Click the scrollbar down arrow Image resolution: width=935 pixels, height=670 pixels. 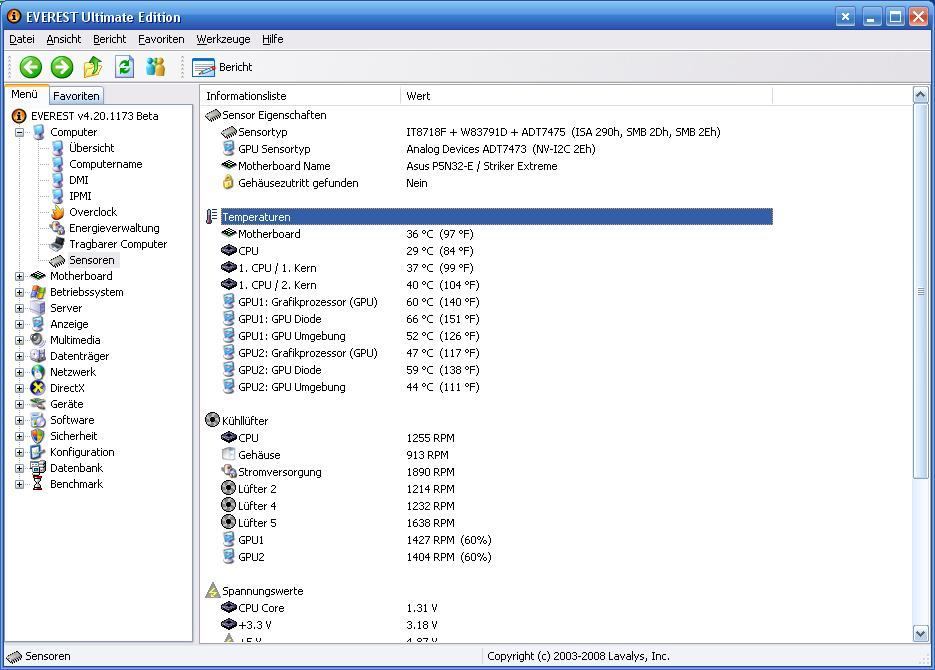coord(920,634)
